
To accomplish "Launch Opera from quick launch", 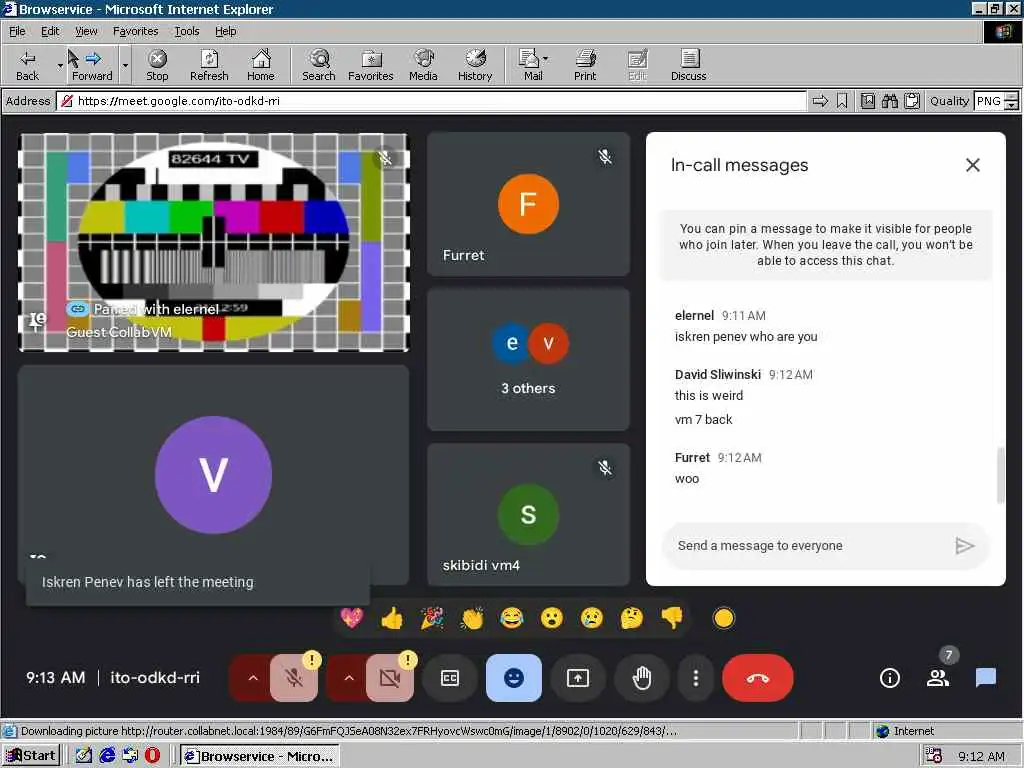I will 152,756.
